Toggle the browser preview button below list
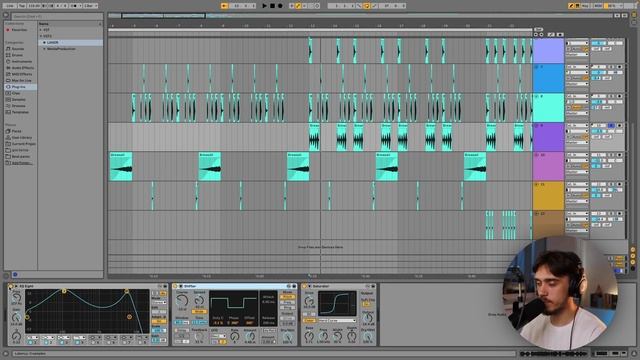 point(15,274)
